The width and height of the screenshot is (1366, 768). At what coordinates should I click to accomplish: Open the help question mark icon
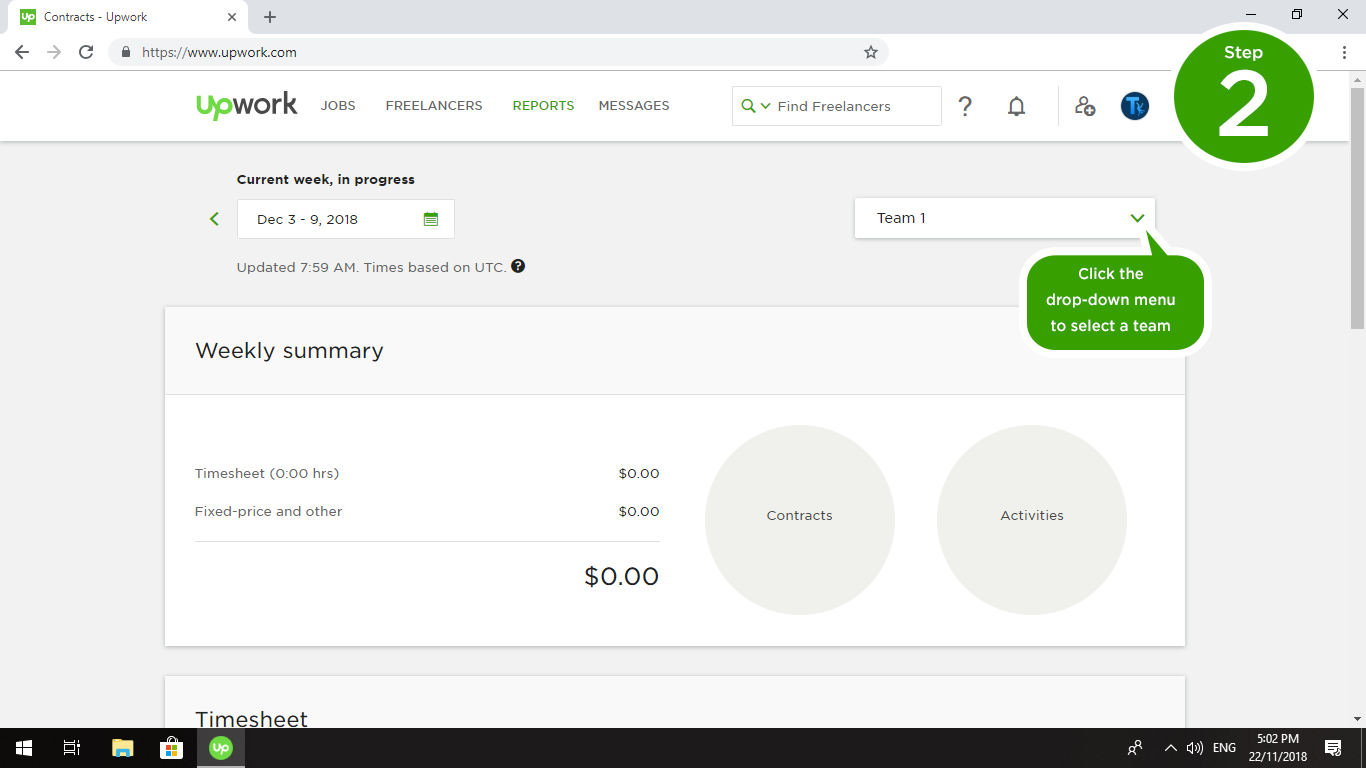965,106
